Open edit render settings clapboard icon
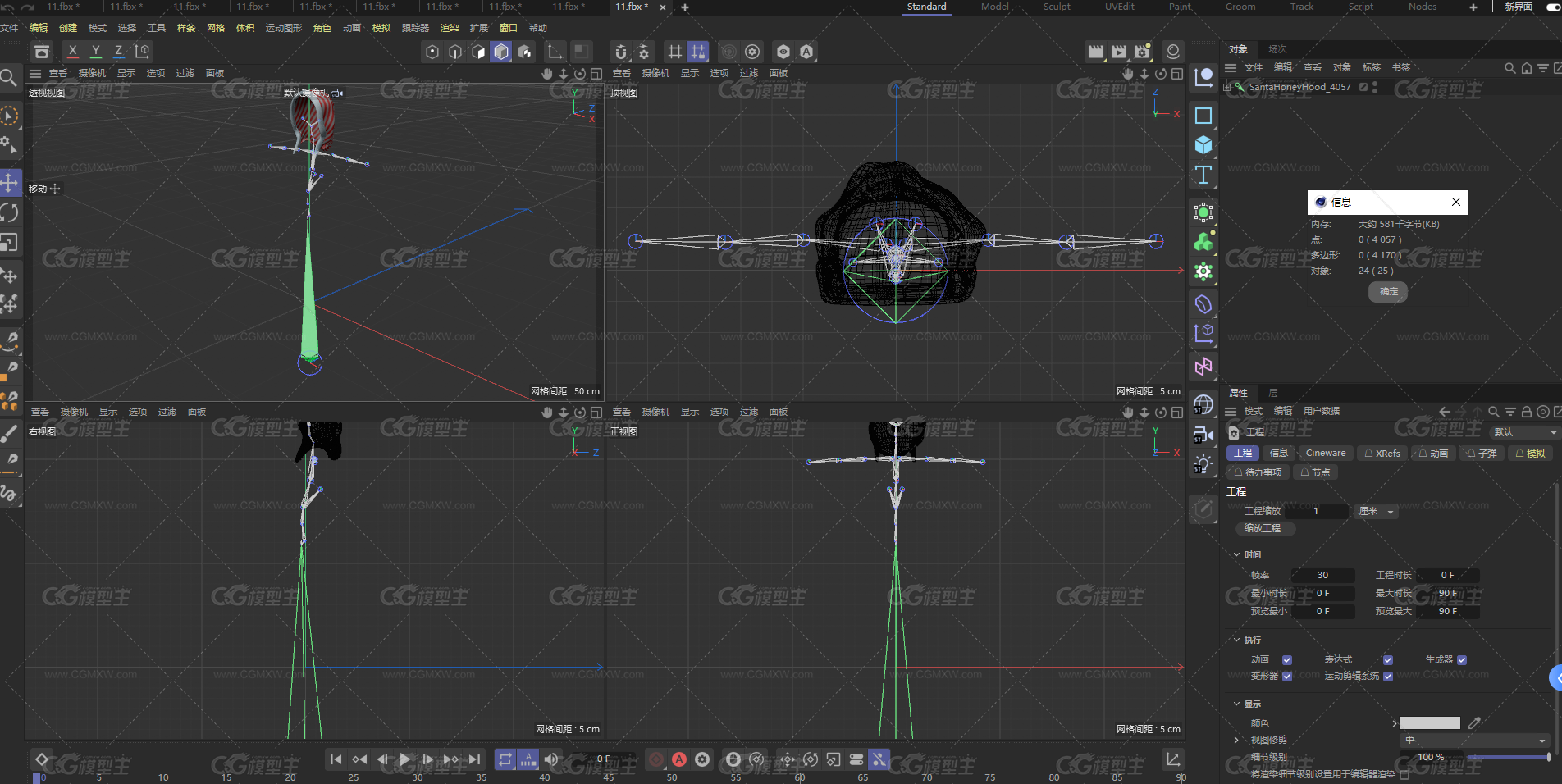This screenshot has height=784, width=1562. 1143,52
